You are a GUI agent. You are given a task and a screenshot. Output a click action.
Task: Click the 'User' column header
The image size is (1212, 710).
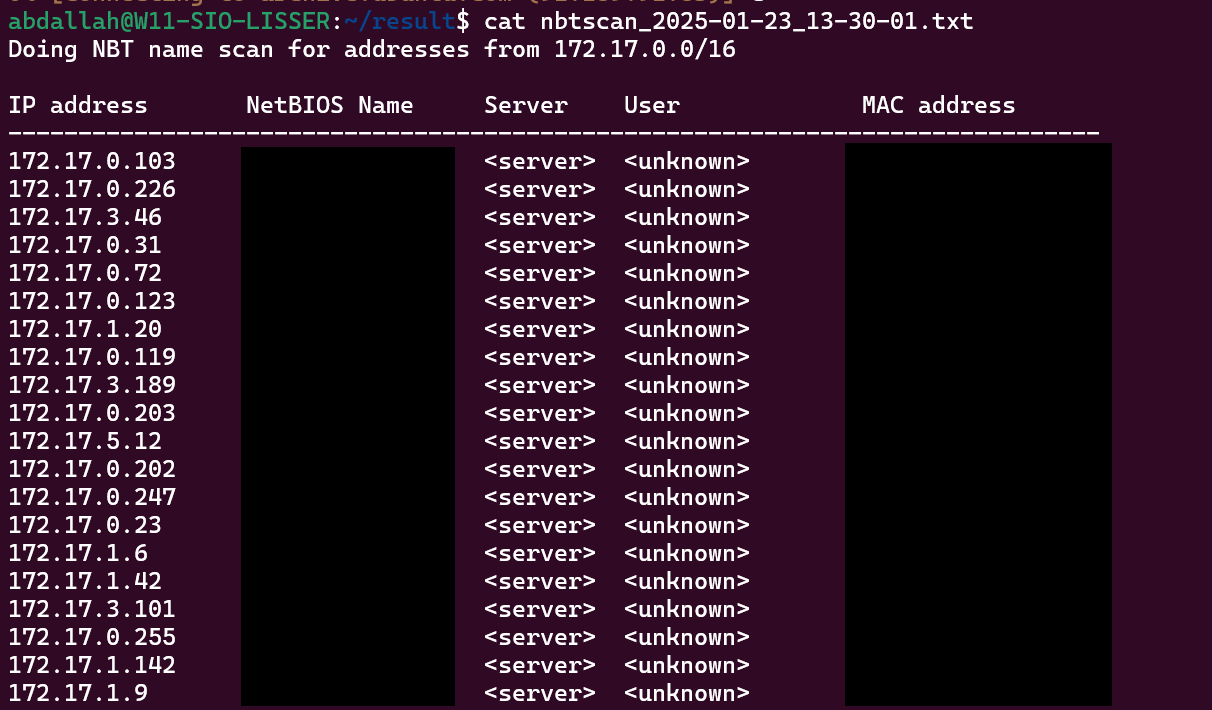pos(652,105)
